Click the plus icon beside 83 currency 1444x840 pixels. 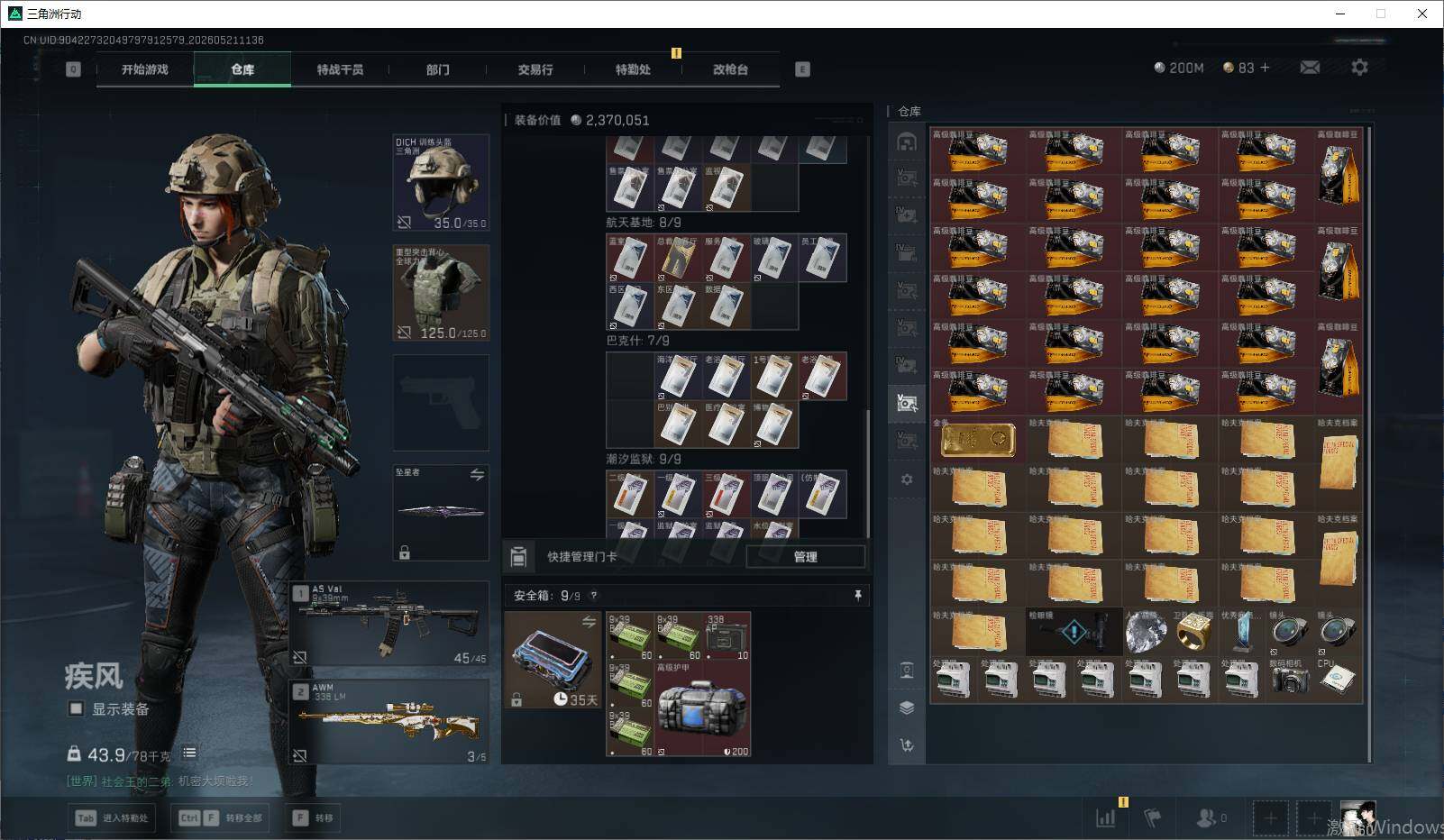click(x=1265, y=68)
